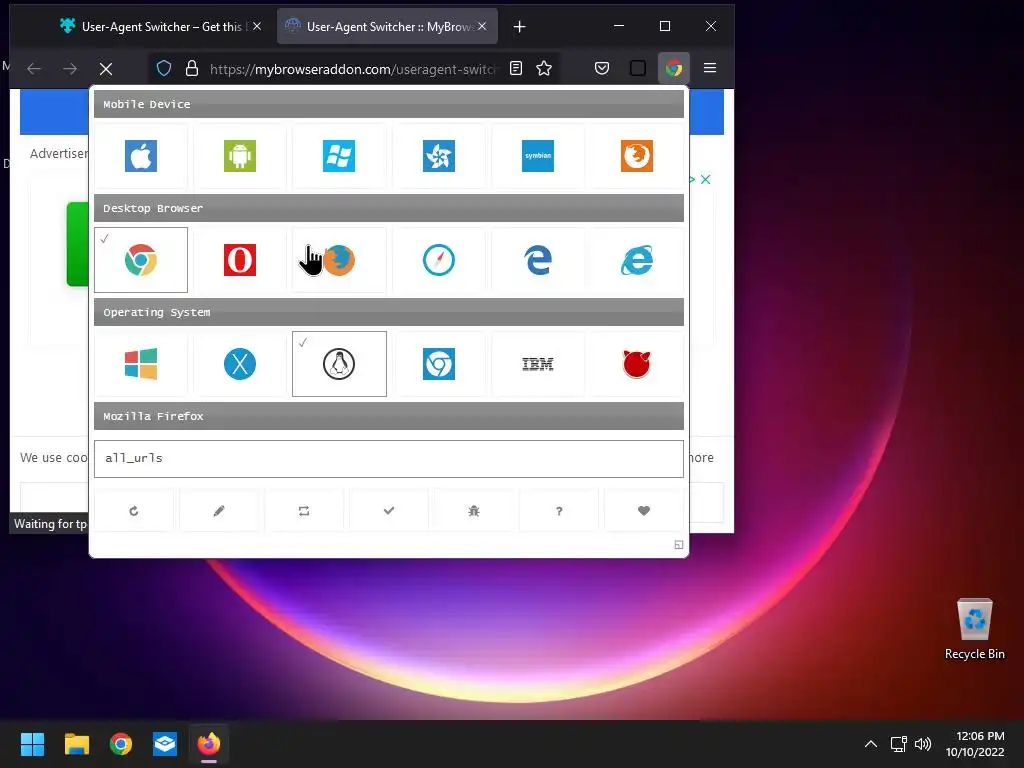Select the Chrome desktop browser tile
Screen dimensions: 1024x768
pos(141,260)
